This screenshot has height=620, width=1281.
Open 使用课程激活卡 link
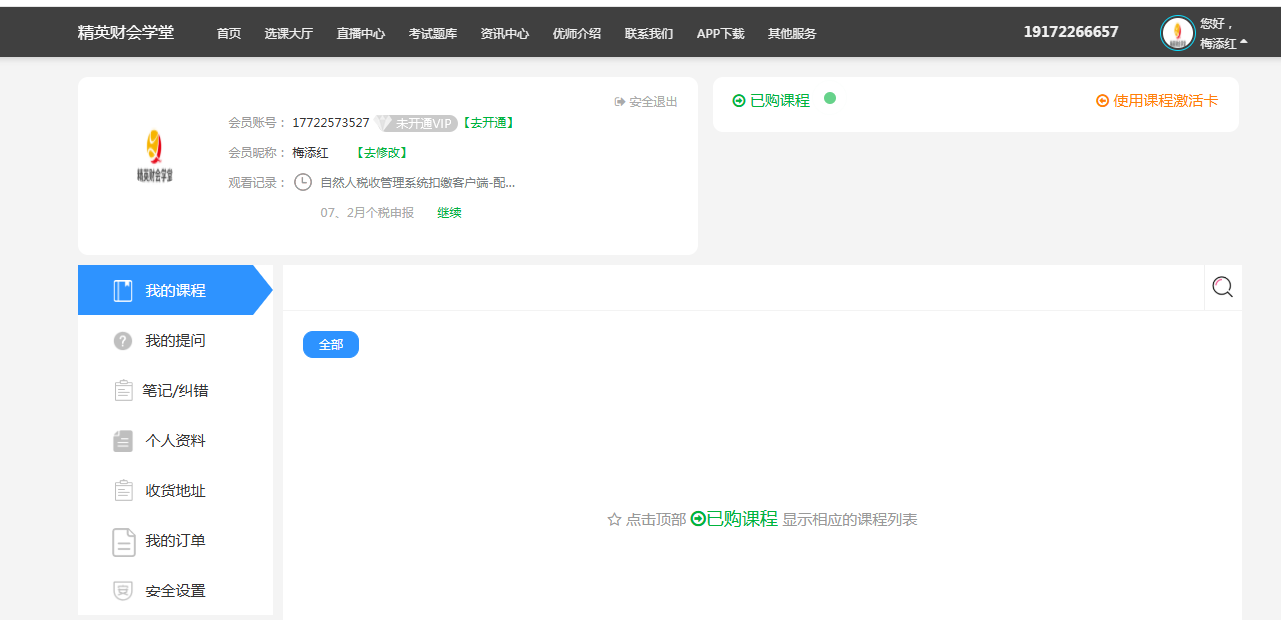click(x=1157, y=101)
